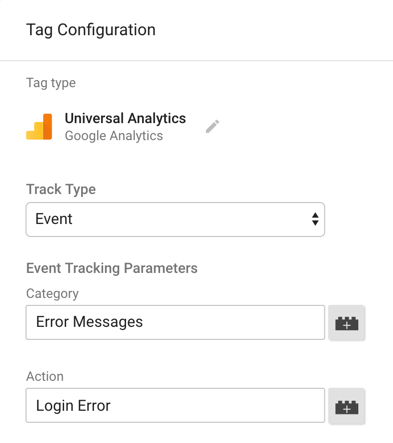Click the Category input containing Error Messages

click(x=175, y=322)
